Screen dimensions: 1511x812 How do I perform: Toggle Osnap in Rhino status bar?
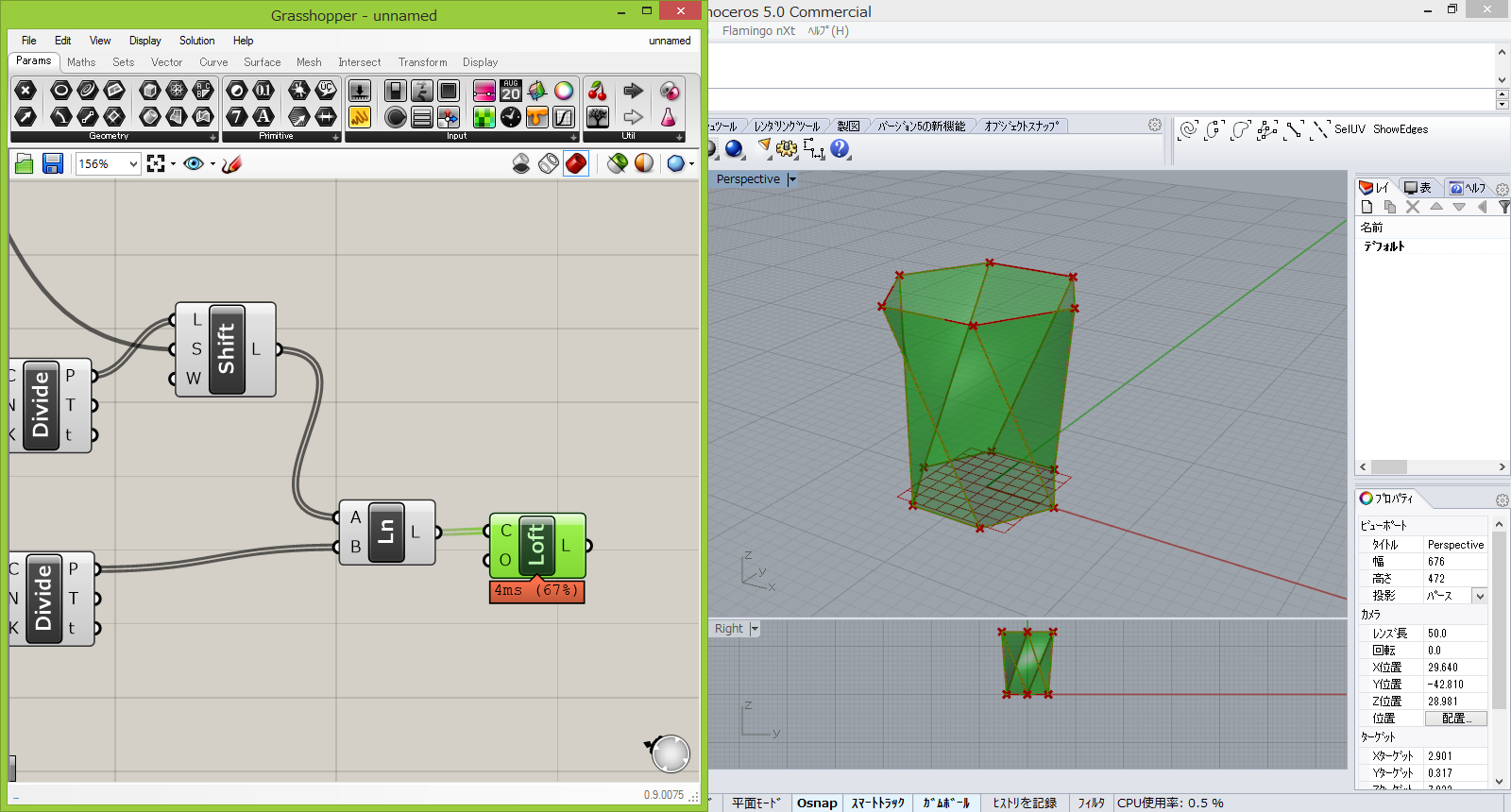[817, 803]
